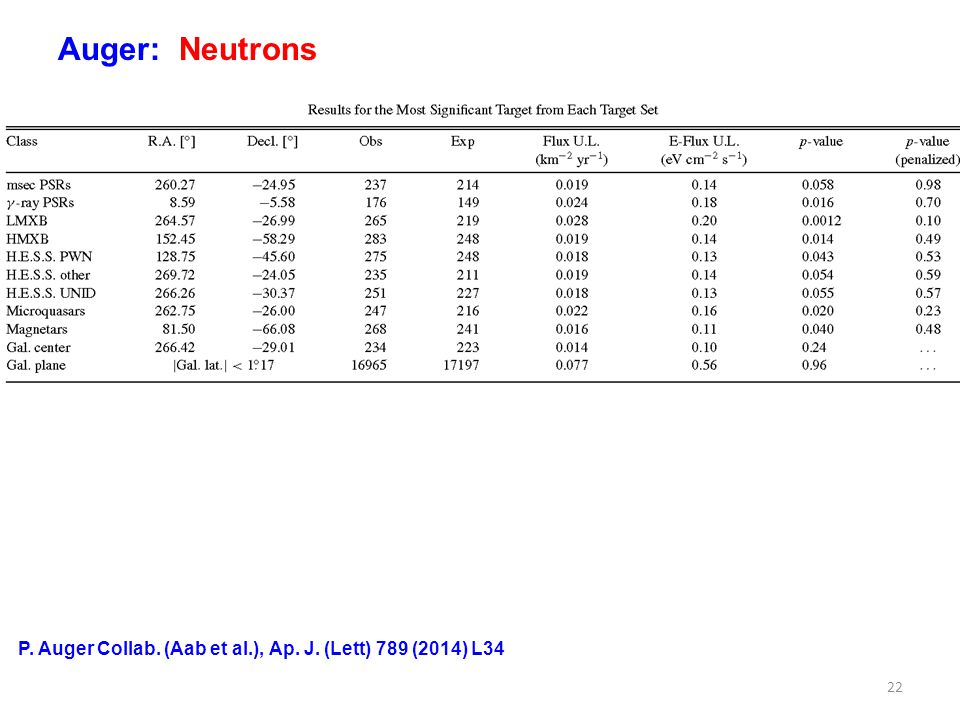Image resolution: width=960 pixels, height=720 pixels.
Task: Select the 'msec PSRs' row label
Action: [39, 185]
